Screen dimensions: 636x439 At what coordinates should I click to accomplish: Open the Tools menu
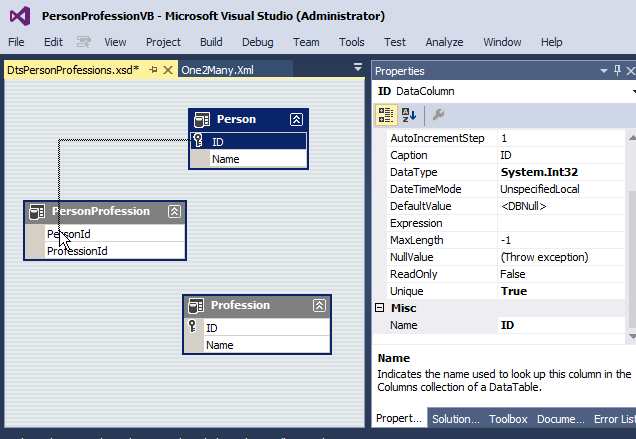click(x=352, y=42)
